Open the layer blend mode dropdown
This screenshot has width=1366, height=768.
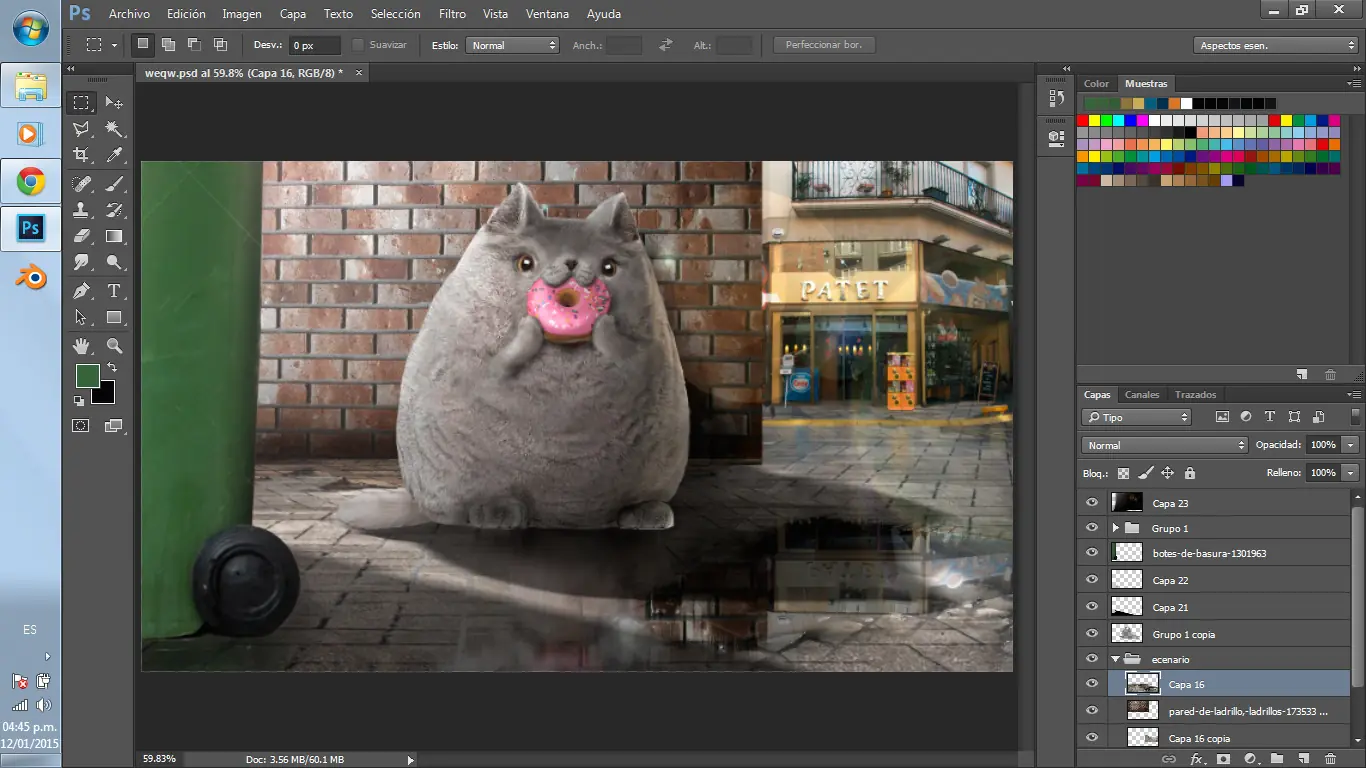click(1165, 445)
